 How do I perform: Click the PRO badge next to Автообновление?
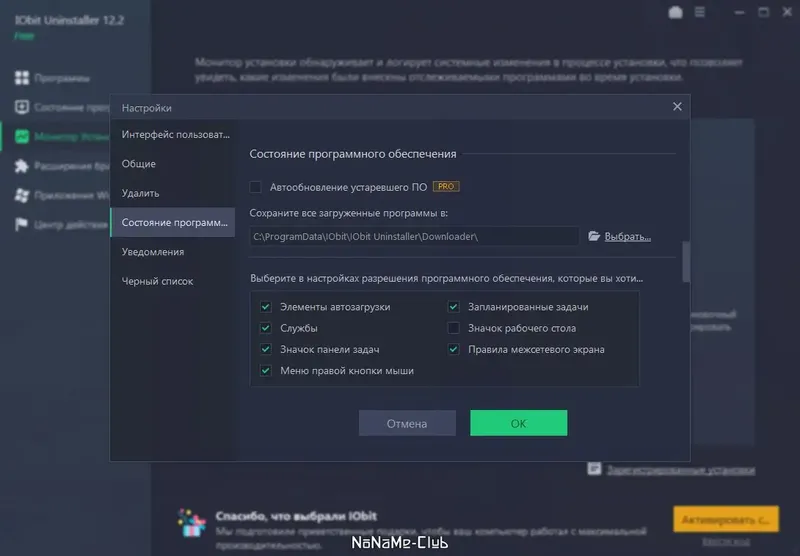[x=446, y=187]
